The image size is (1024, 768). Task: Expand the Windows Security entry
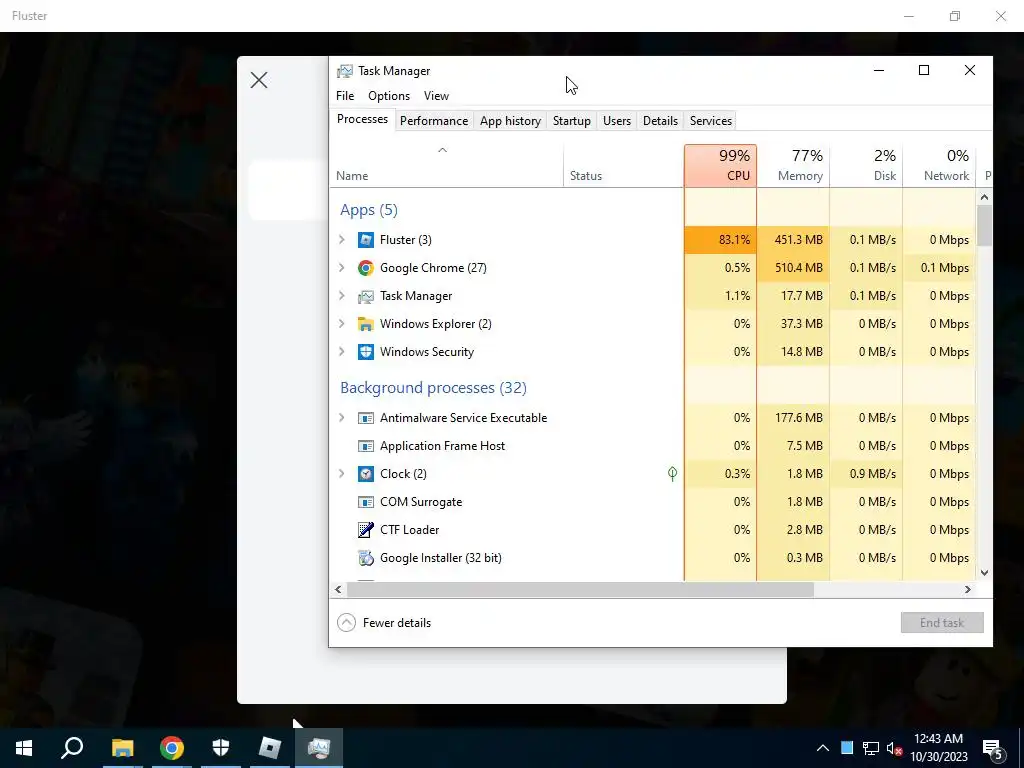342,352
